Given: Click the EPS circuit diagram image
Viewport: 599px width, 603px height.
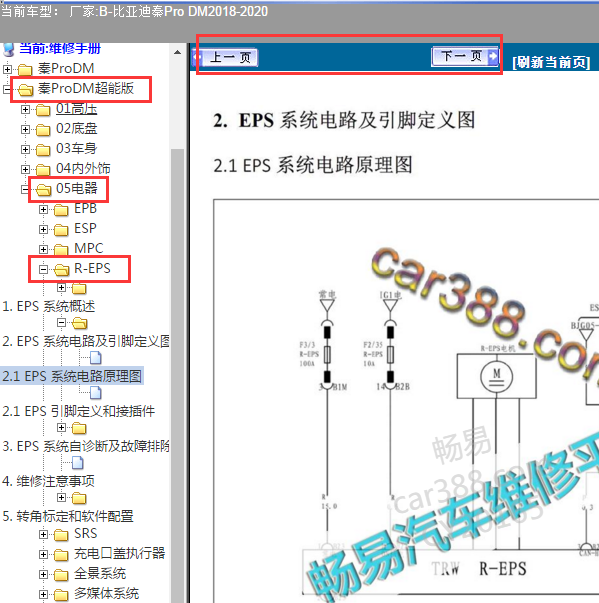Looking at the screenshot, I should click(x=406, y=401).
